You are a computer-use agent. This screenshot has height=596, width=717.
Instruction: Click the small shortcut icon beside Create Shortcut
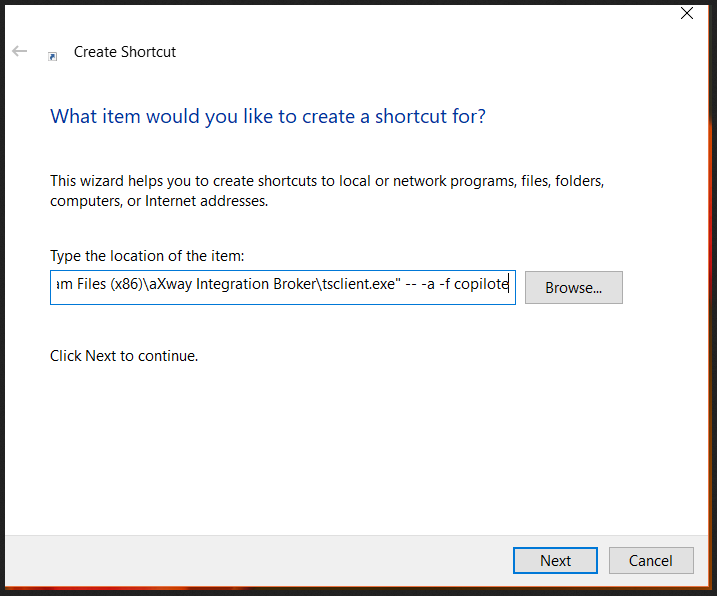coord(53,57)
